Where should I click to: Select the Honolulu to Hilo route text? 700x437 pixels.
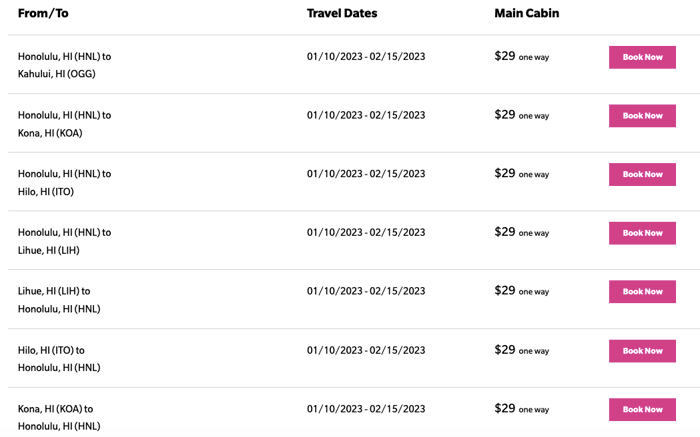(64, 182)
